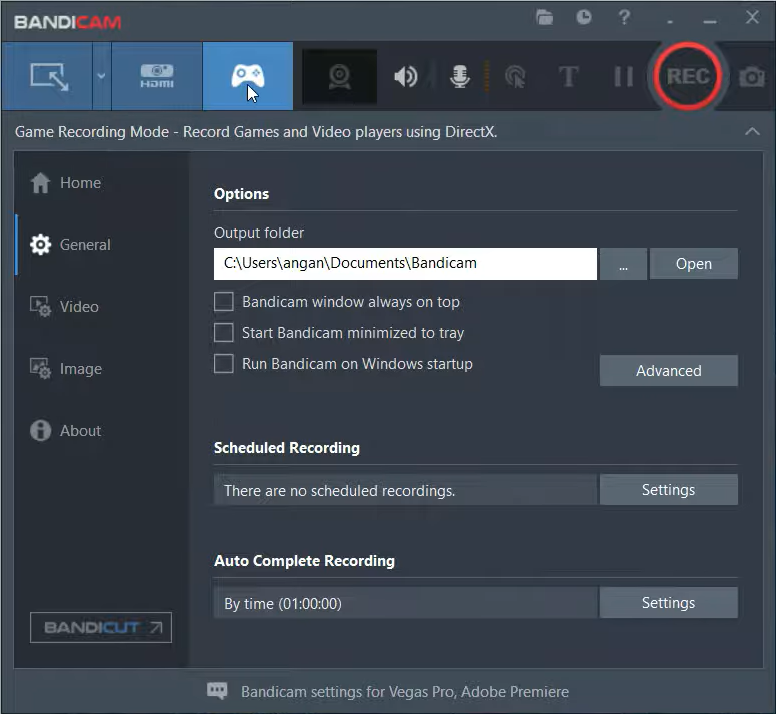Open About tab in sidebar
The image size is (776, 714).
click(66, 430)
